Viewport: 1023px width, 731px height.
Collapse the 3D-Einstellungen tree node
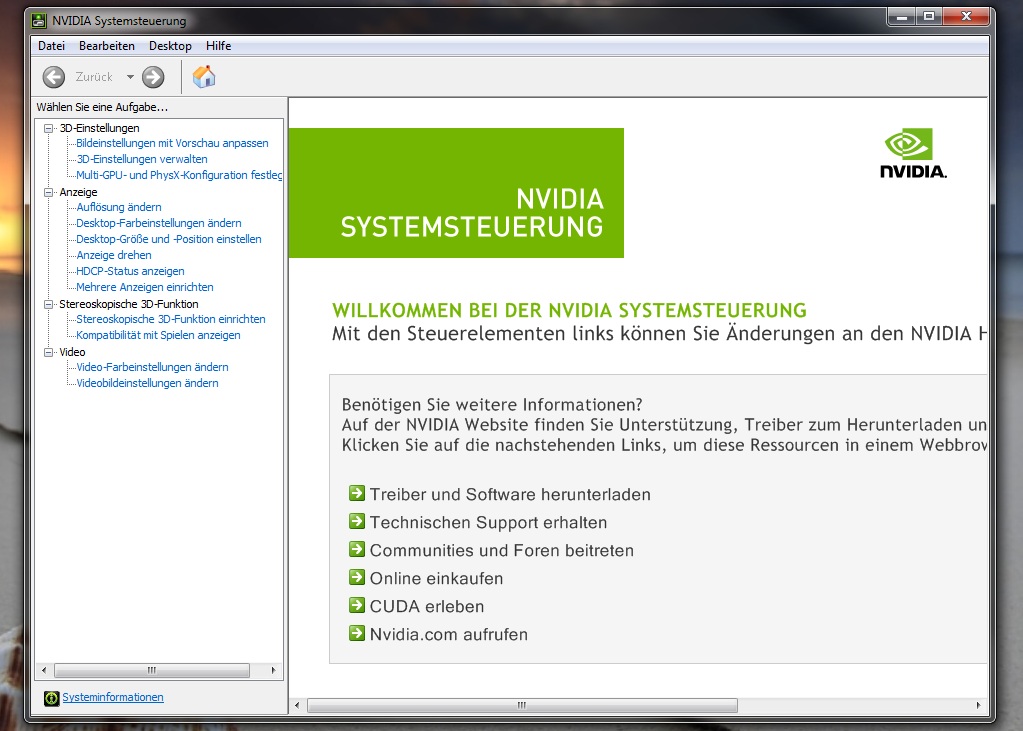pyautogui.click(x=48, y=129)
